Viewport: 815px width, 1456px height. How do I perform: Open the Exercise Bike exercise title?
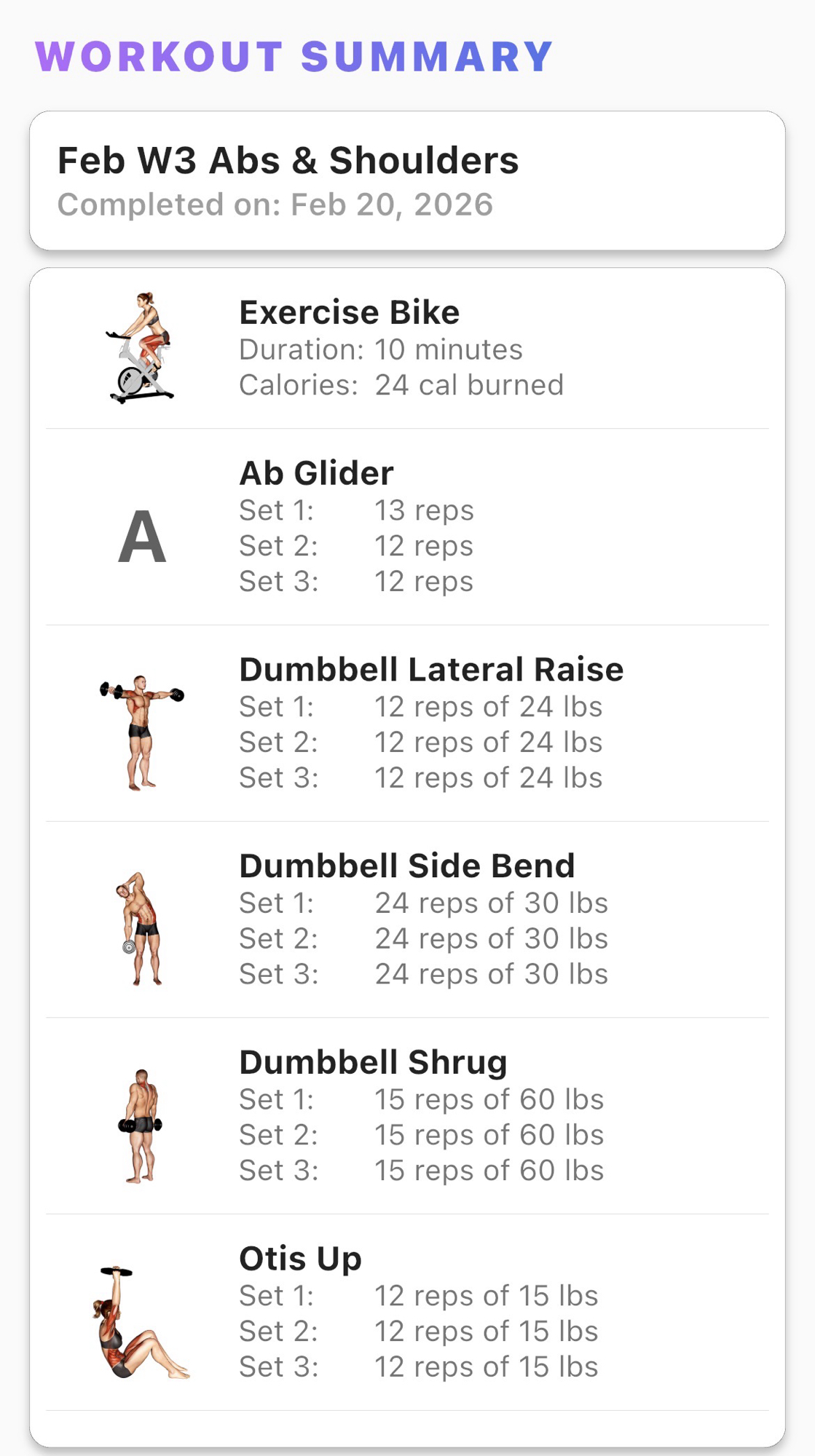point(349,312)
